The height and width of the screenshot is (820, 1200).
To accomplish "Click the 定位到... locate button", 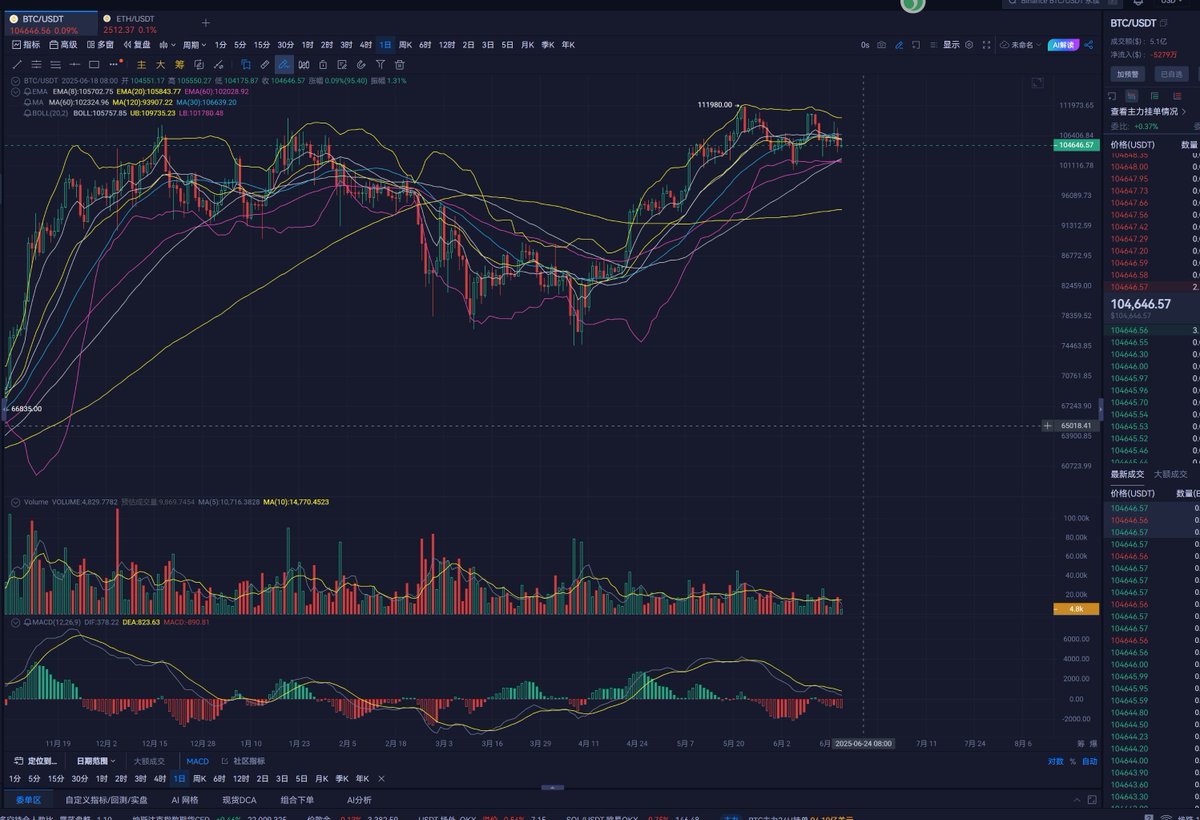I will [x=37, y=761].
